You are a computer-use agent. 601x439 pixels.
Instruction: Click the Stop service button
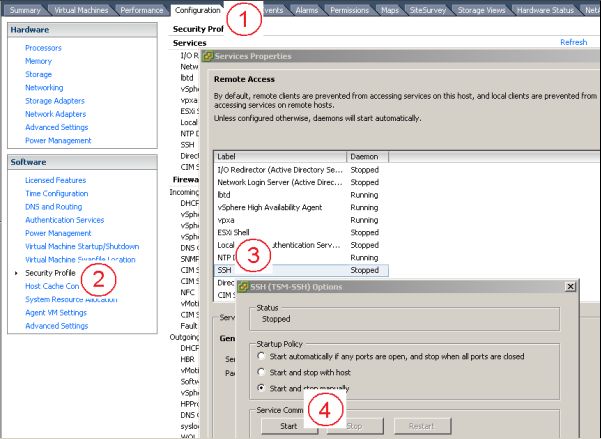[x=355, y=426]
